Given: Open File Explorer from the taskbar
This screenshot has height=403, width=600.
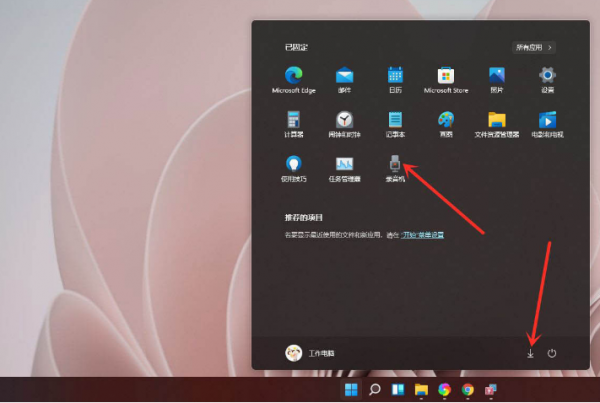Looking at the screenshot, I should [421, 390].
